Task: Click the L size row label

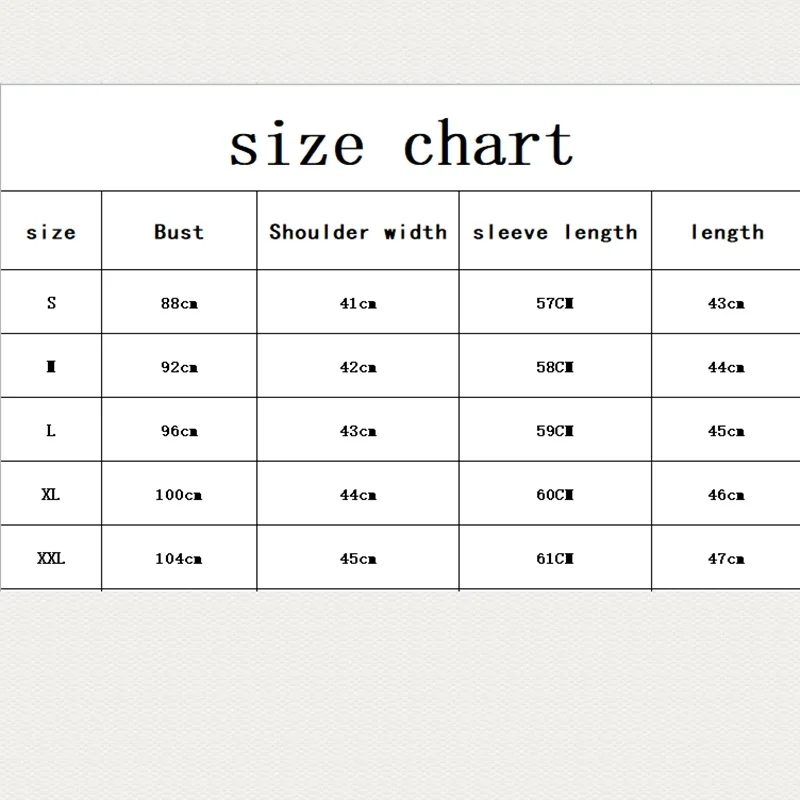Action: pyautogui.click(x=51, y=430)
